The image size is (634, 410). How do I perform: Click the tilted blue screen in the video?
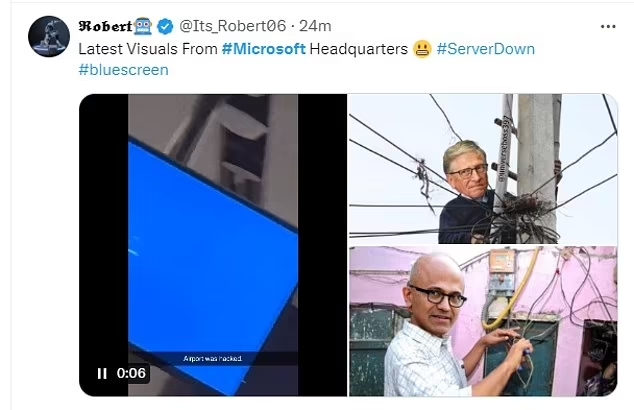(212, 259)
